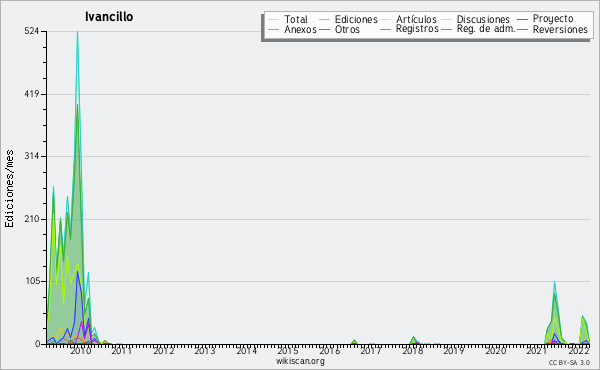Click the green Ediciones legend line

click(324, 20)
